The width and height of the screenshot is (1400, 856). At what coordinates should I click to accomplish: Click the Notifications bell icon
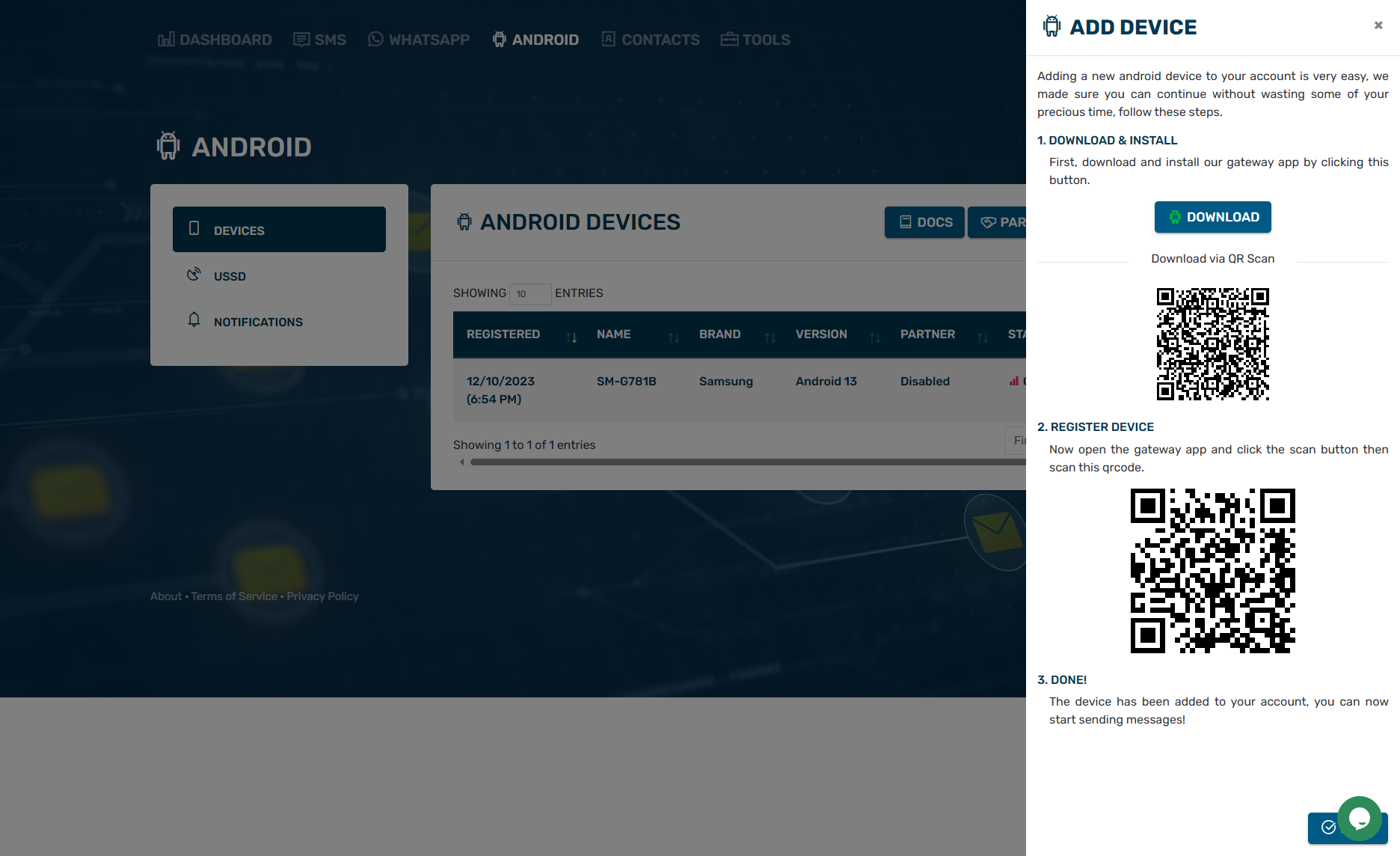(194, 320)
